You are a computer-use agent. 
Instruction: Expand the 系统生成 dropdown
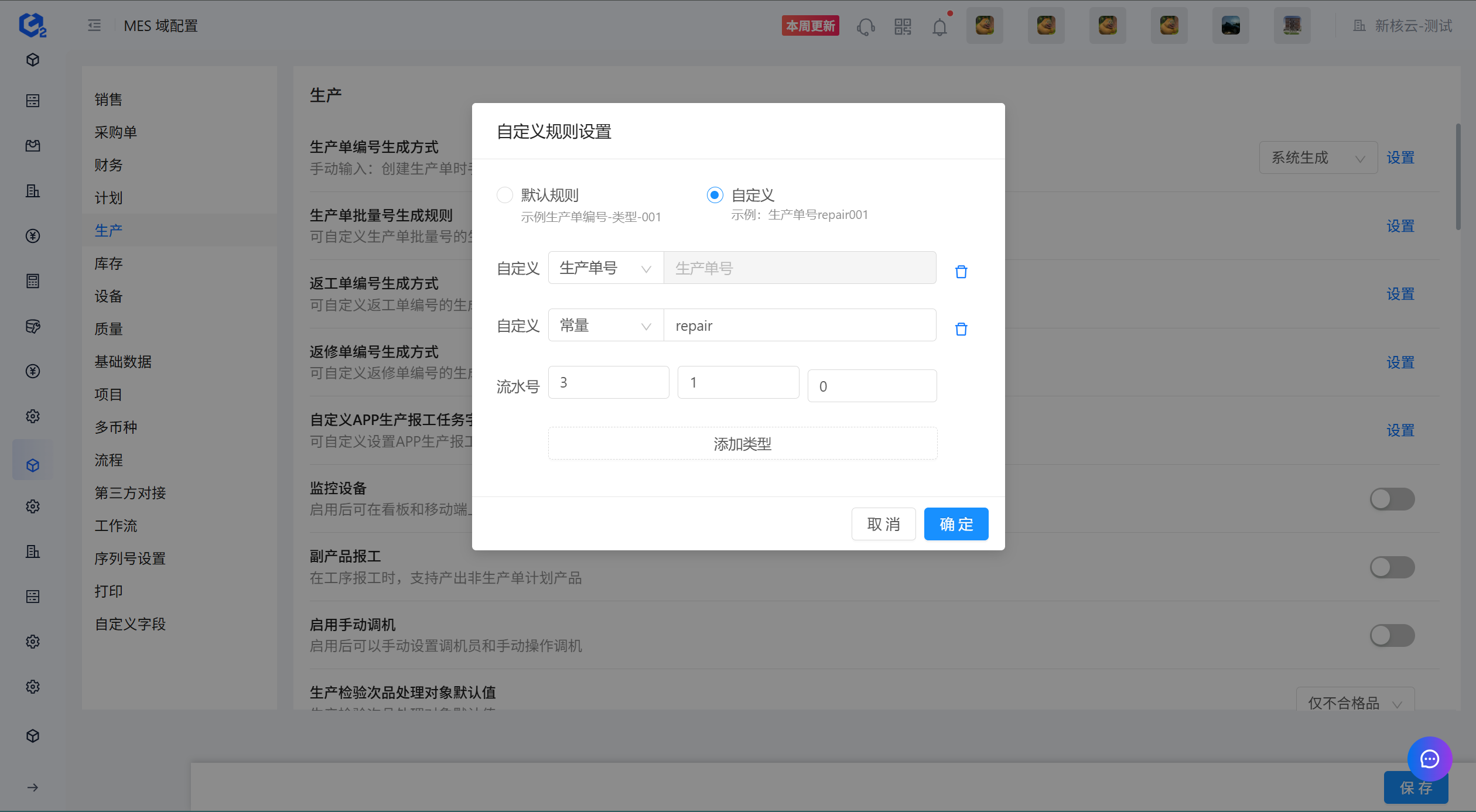pyautogui.click(x=1318, y=158)
